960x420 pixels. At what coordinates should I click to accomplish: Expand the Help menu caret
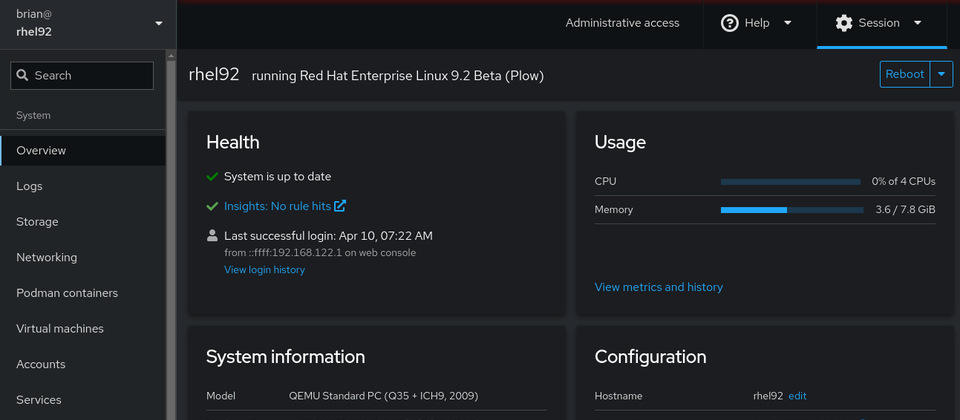point(787,23)
